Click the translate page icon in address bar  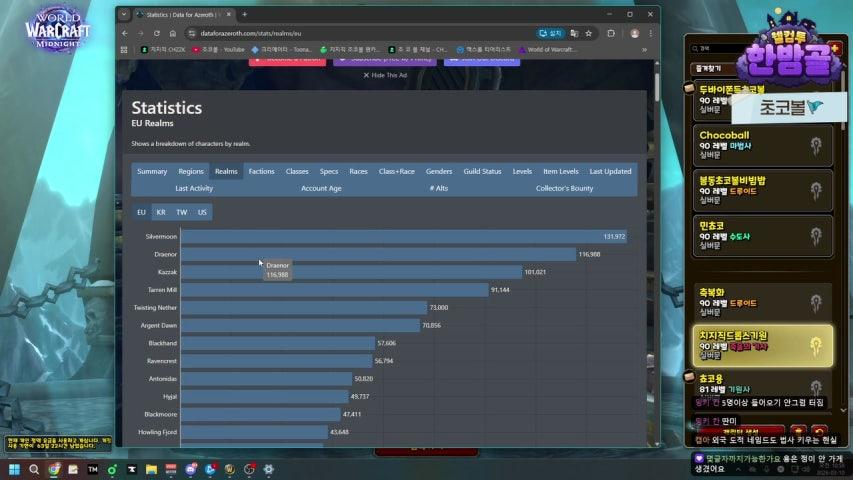[x=574, y=33]
